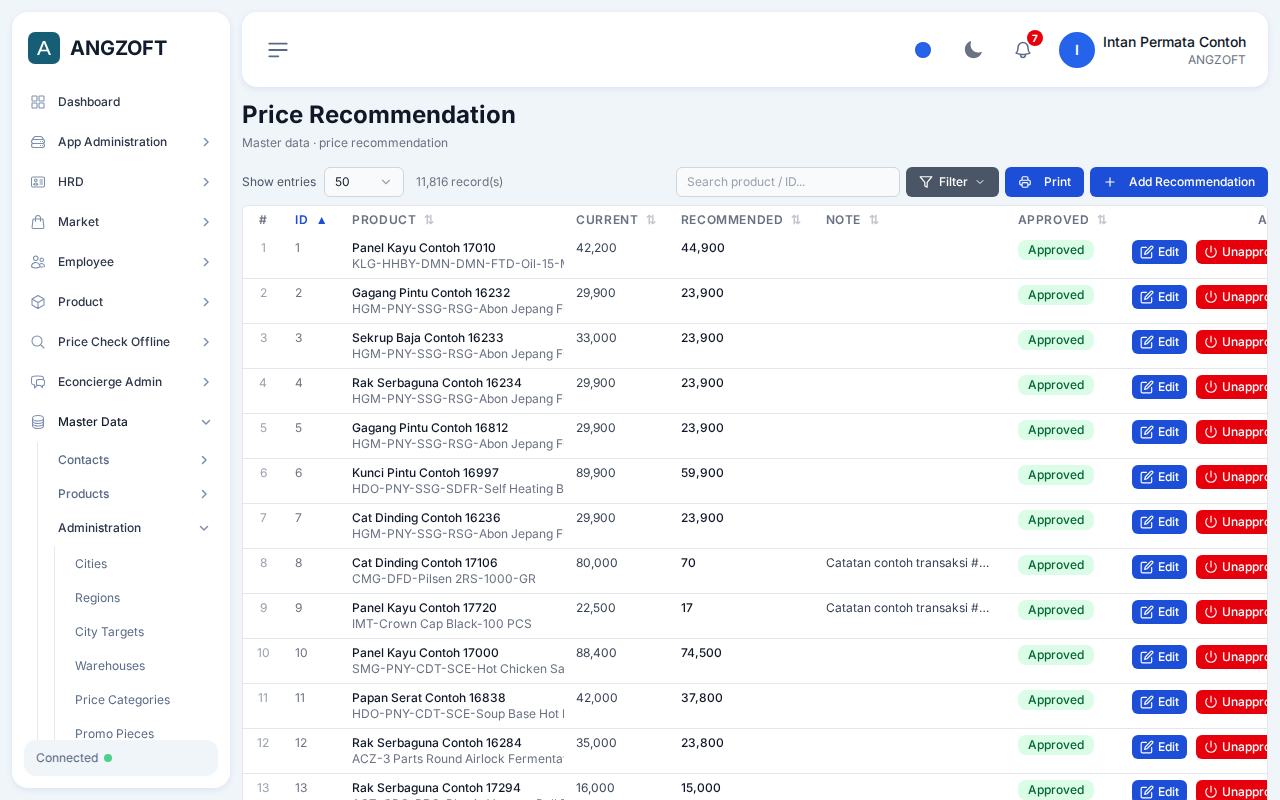Expand Market sidebar section
The image size is (1280, 800).
click(x=121, y=222)
